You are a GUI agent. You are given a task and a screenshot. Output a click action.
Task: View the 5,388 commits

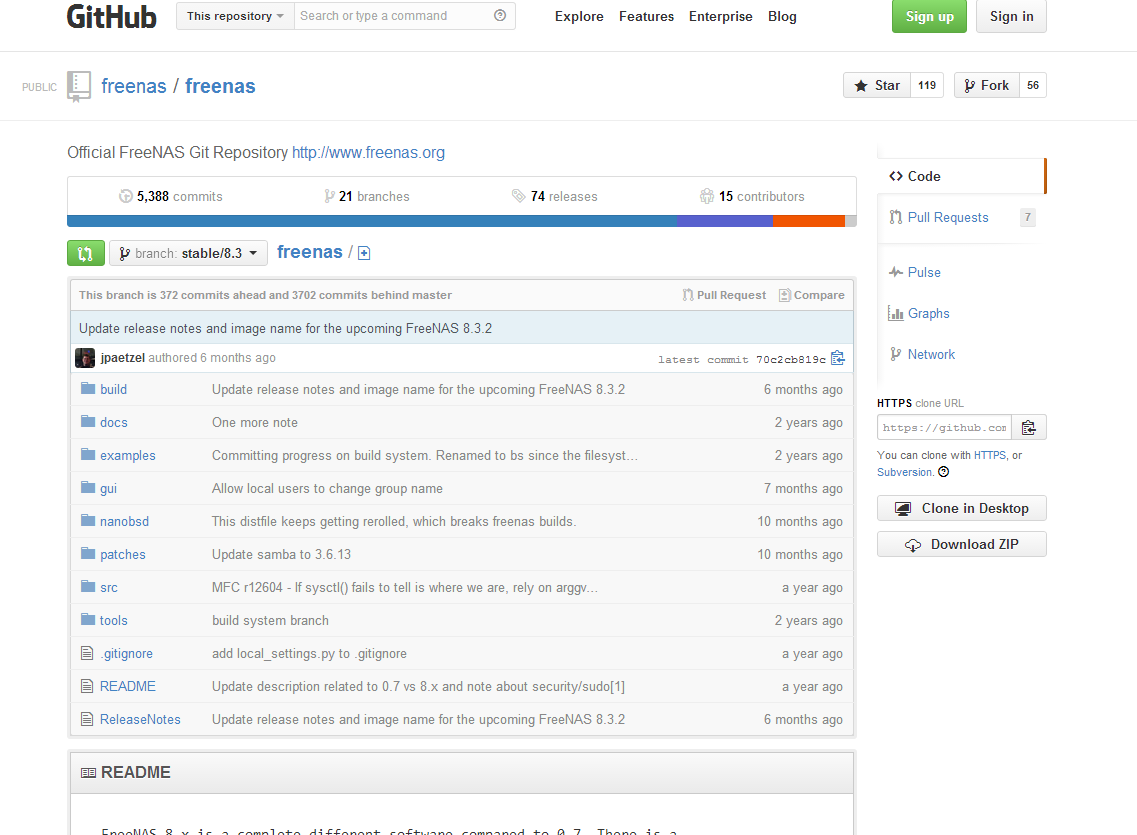tap(171, 196)
